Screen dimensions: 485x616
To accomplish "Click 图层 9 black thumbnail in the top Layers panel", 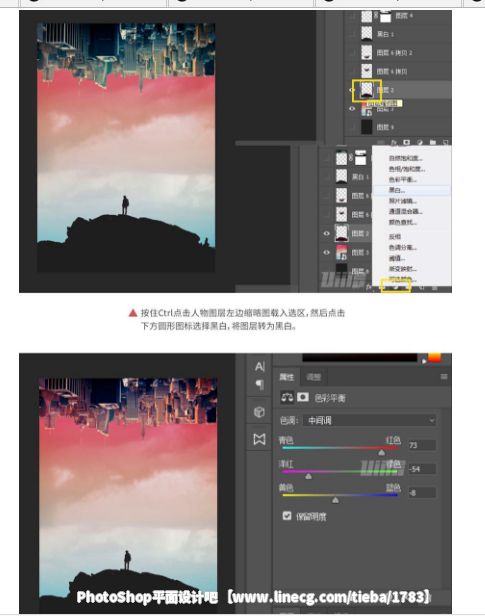I will tap(366, 127).
